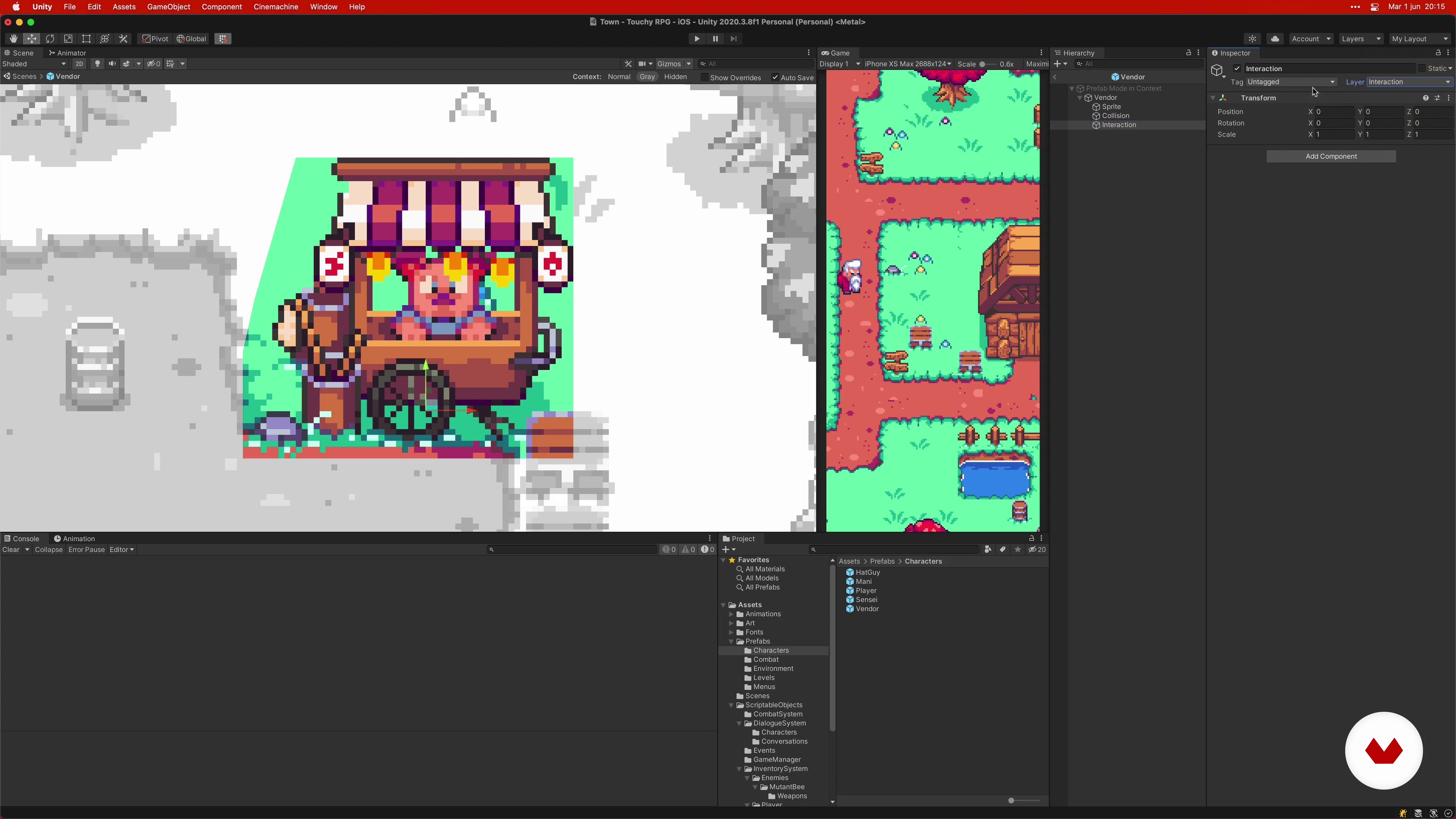This screenshot has height=819, width=1456.
Task: Select the Hand tool in the toolbar
Action: 13,39
